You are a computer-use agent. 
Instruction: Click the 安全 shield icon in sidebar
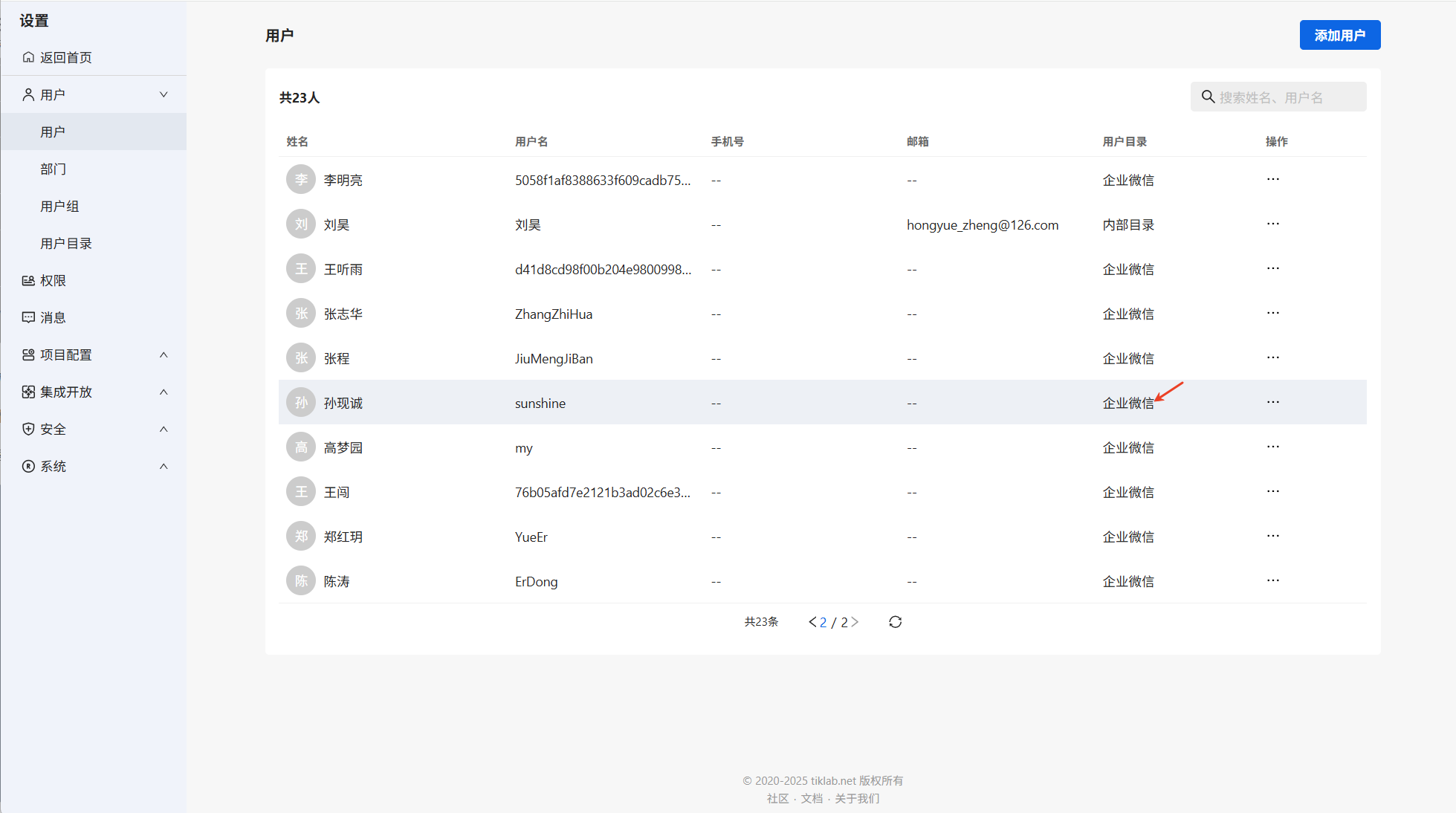point(28,429)
